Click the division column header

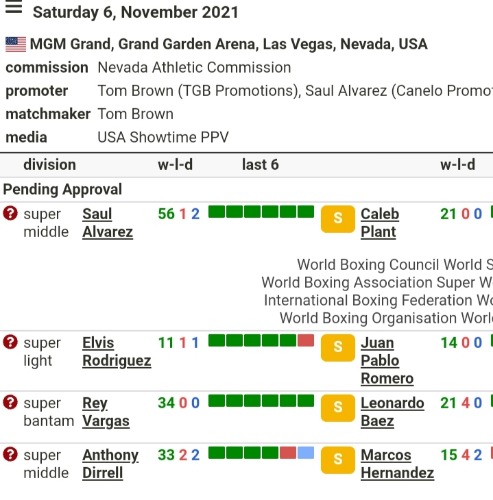[50, 165]
